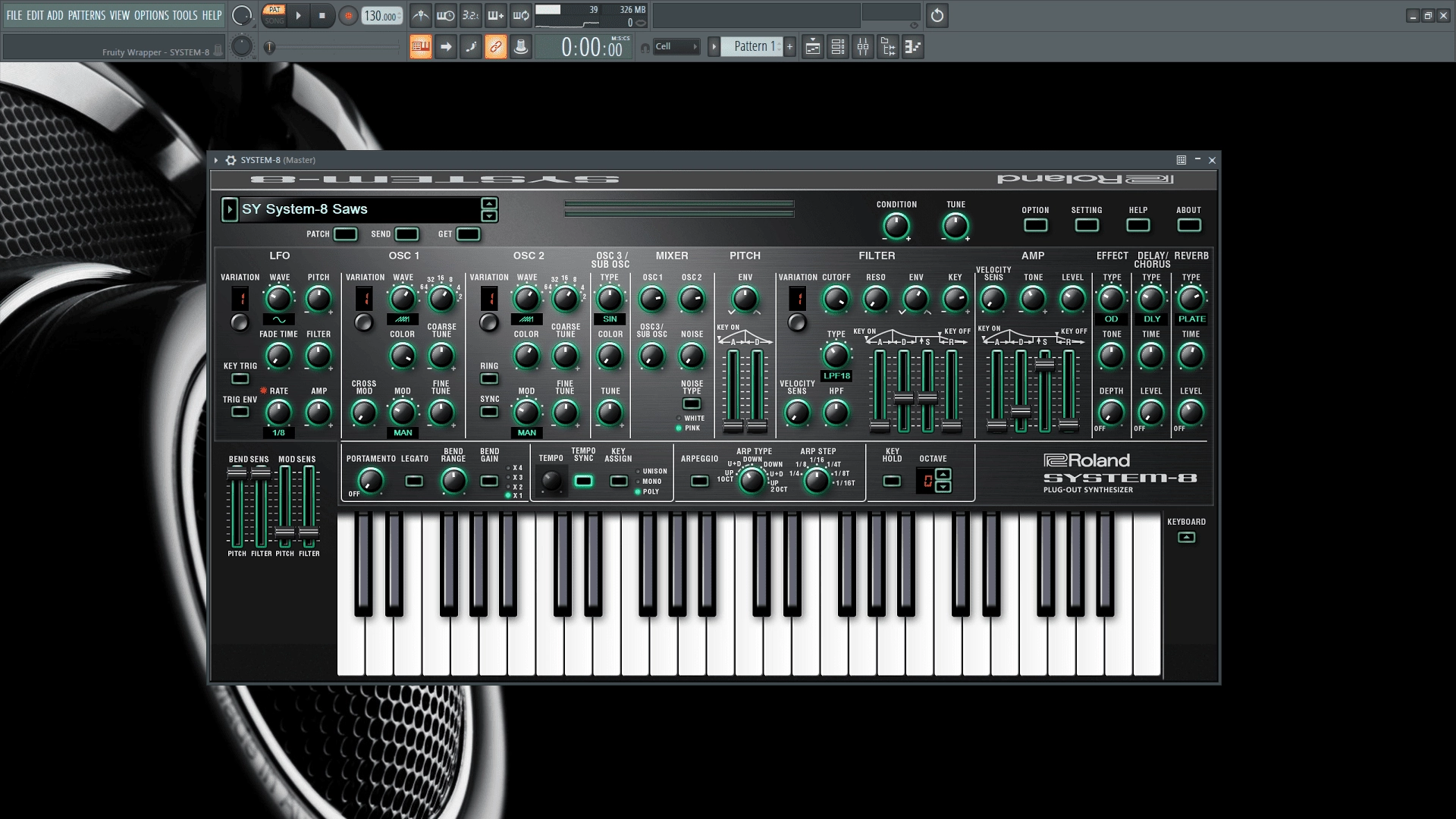Toggle link to controller chain icon
Screen dimensions: 1456x819
click(x=496, y=47)
